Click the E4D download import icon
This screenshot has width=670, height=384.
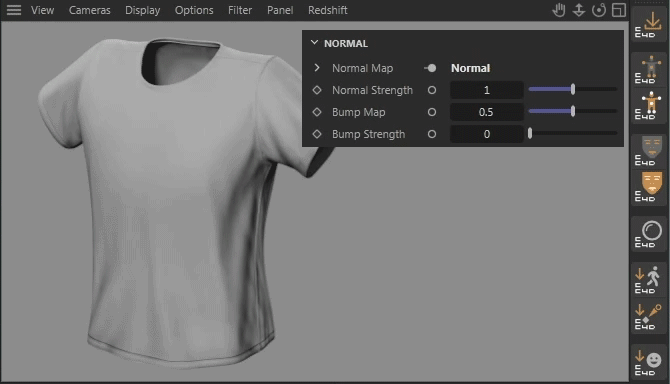(649, 24)
